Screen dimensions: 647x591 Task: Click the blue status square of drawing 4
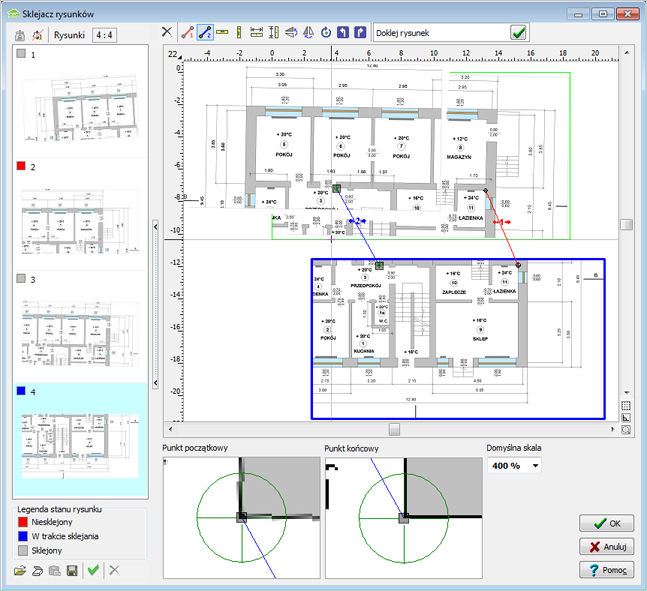click(x=21, y=391)
